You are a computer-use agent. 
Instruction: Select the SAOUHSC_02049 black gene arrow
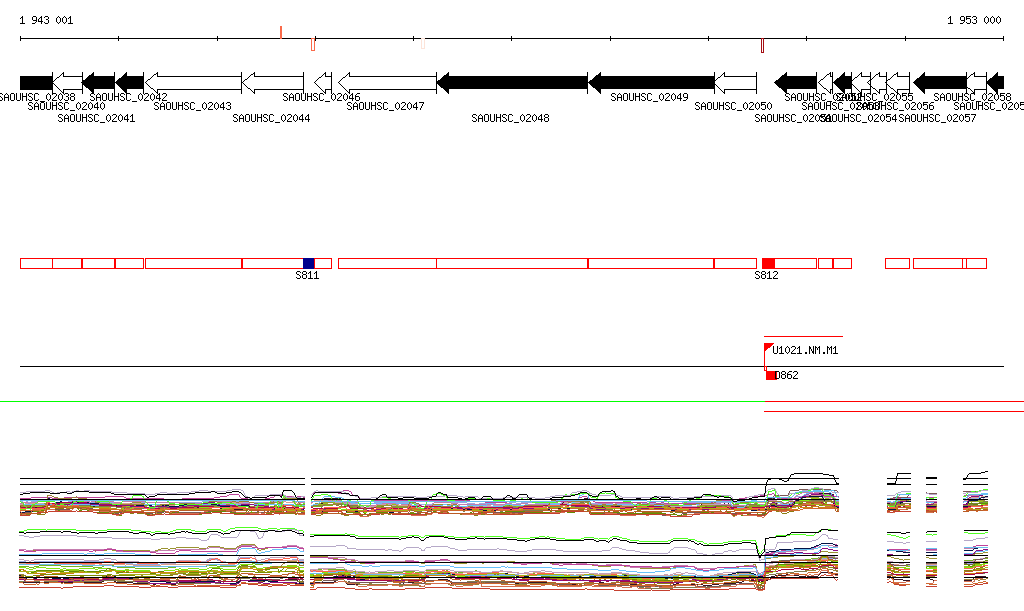tap(651, 83)
